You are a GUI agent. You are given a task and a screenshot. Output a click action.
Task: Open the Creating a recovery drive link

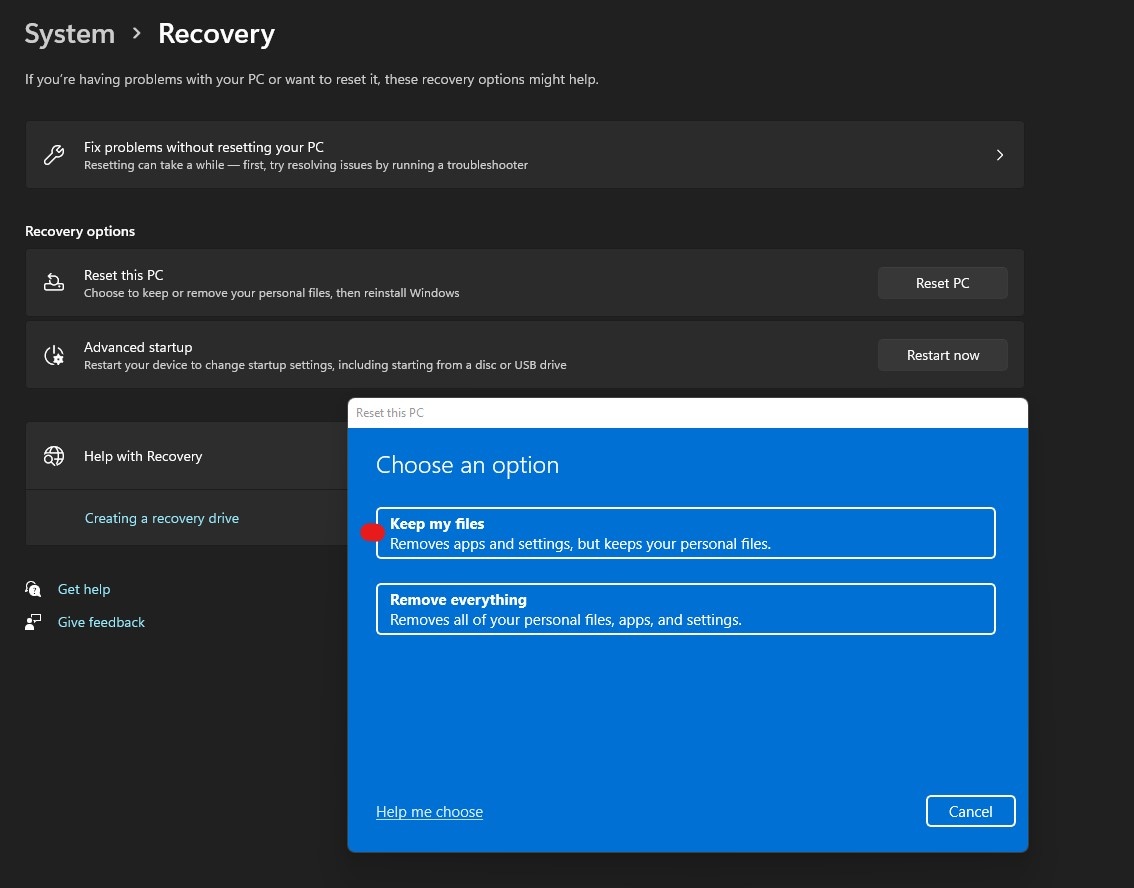162,518
